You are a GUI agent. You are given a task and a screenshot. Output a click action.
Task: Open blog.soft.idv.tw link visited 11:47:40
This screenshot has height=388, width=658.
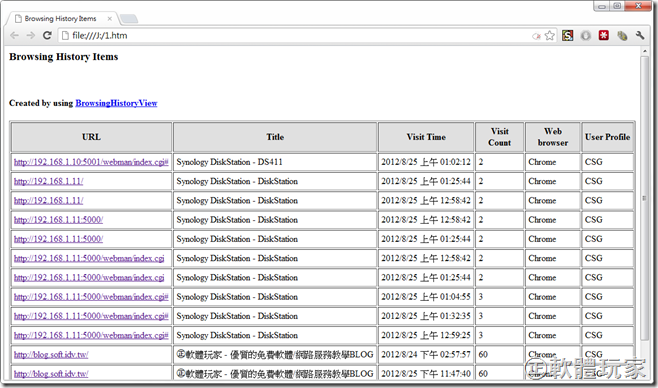coord(51,374)
